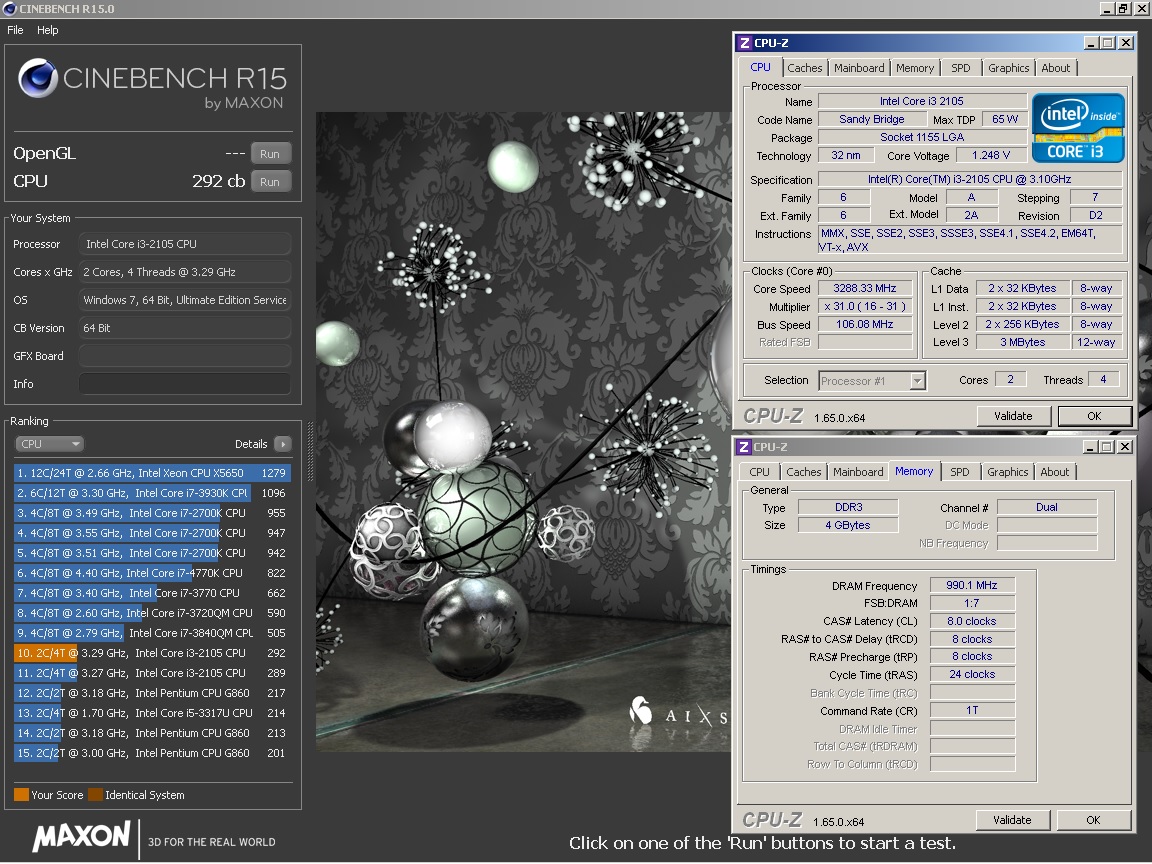
Task: Select ranking row Intel Core i7-3930K
Action: point(152,493)
